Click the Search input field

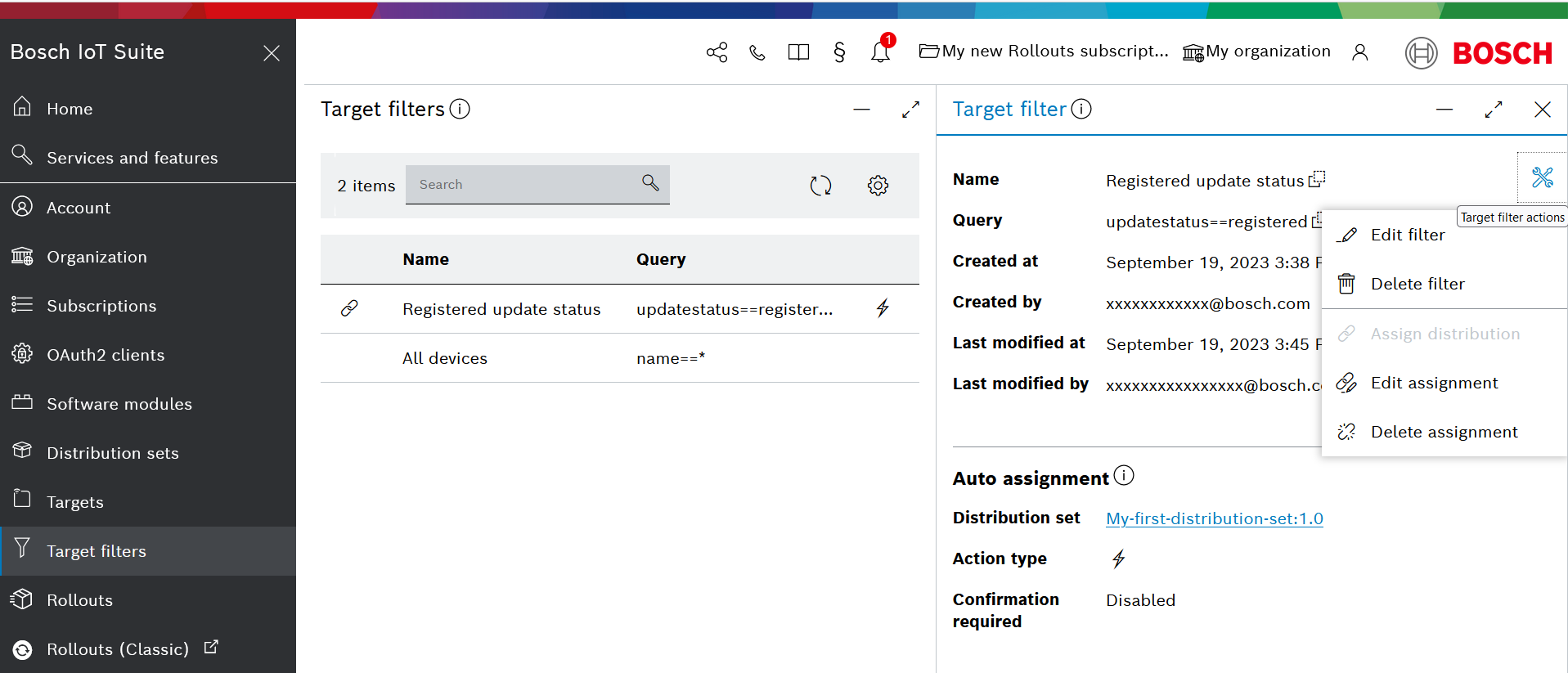(525, 185)
